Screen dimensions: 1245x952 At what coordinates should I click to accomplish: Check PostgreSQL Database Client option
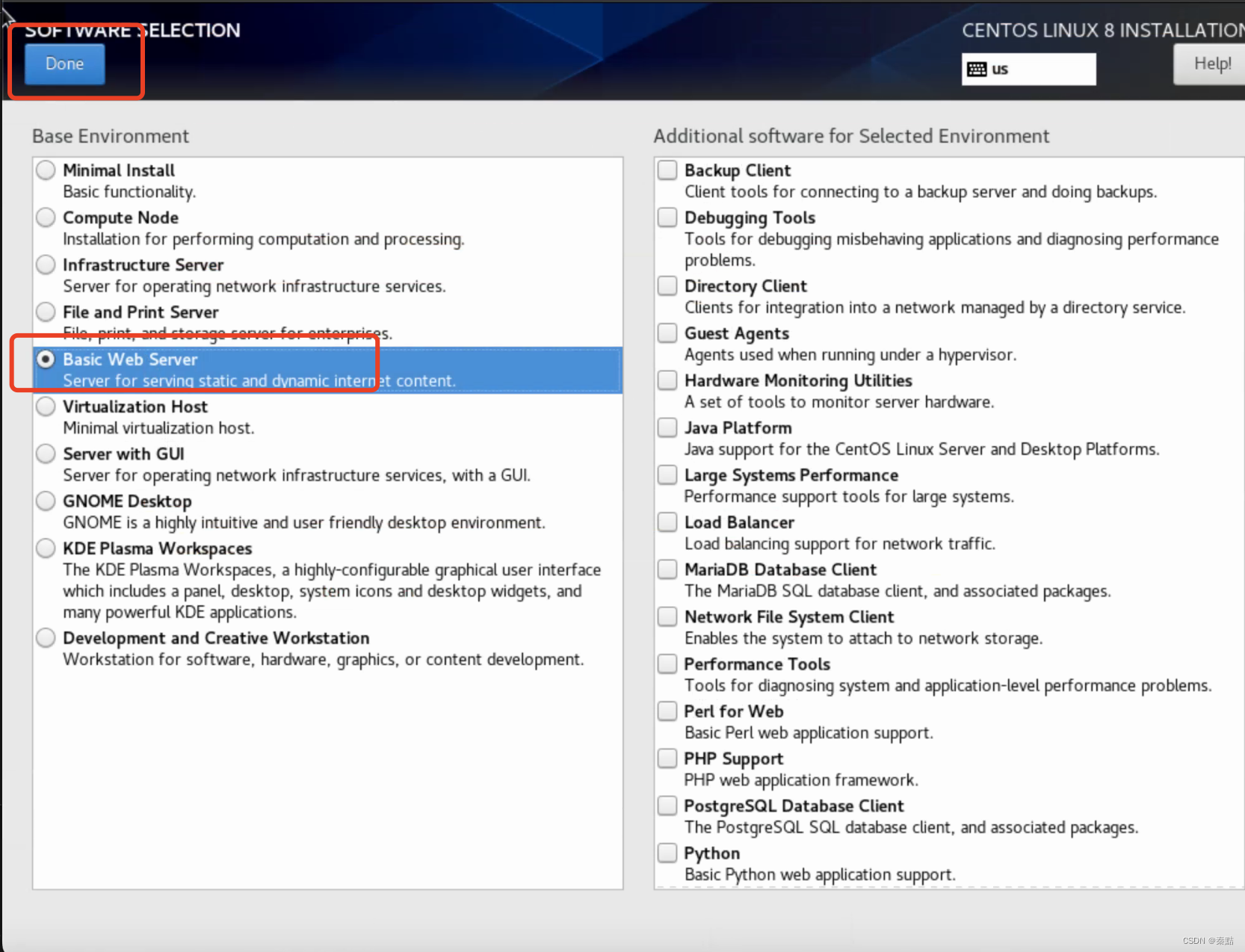click(667, 806)
